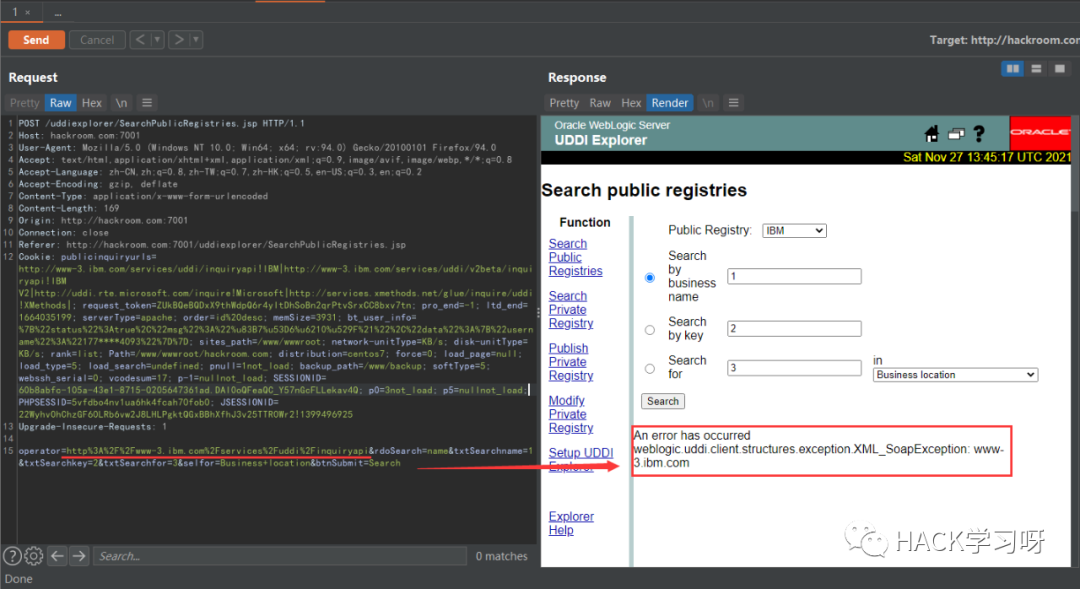Open search settings gear icon
Image resolution: width=1080 pixels, height=589 pixels.
[x=34, y=556]
